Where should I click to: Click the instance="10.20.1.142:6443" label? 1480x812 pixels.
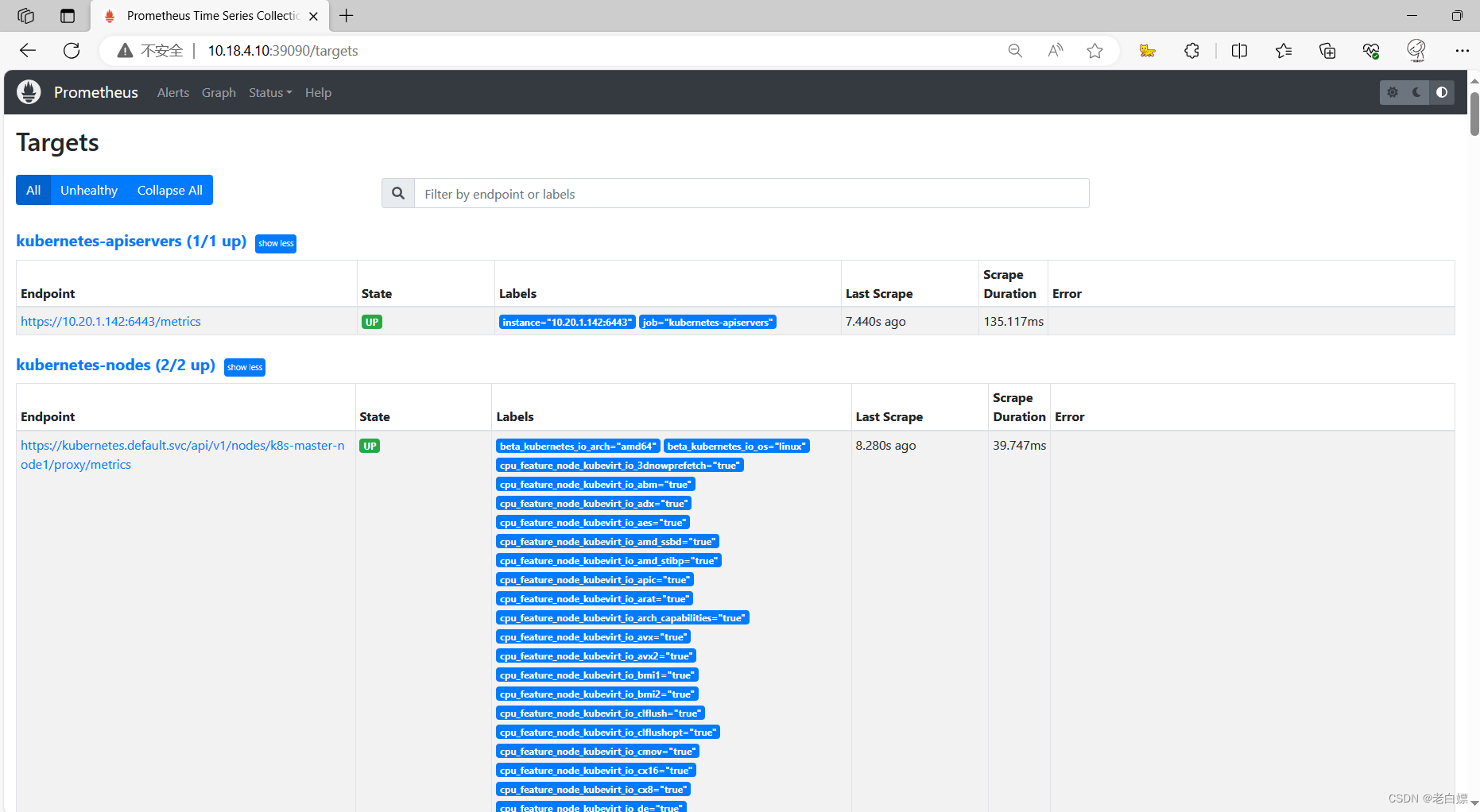pyautogui.click(x=567, y=322)
